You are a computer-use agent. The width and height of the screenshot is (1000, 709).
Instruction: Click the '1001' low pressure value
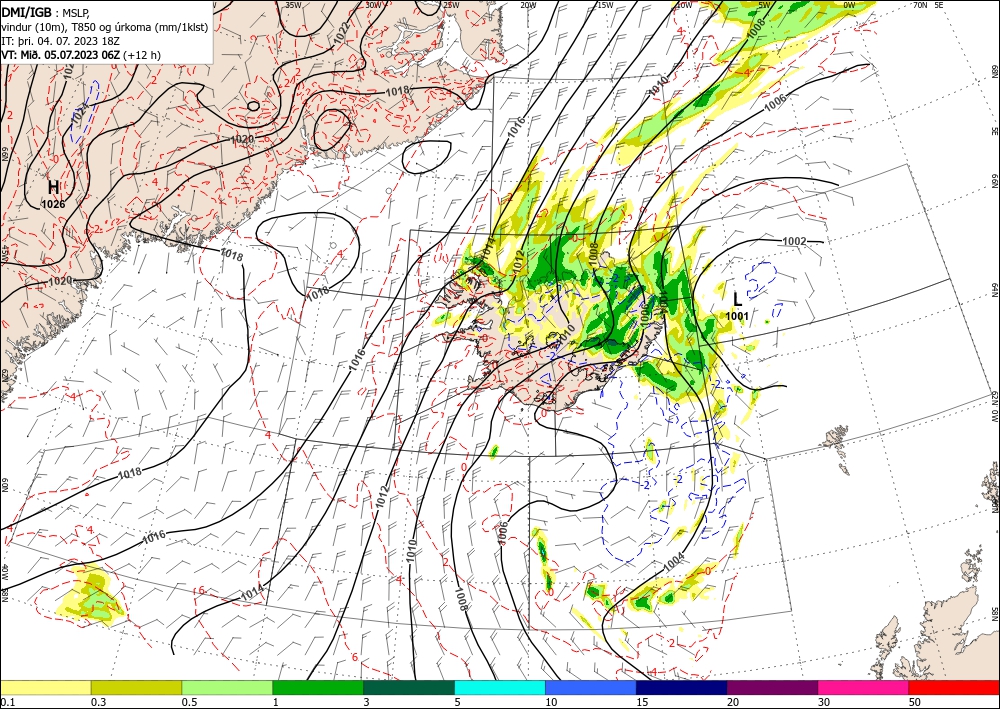(x=737, y=316)
